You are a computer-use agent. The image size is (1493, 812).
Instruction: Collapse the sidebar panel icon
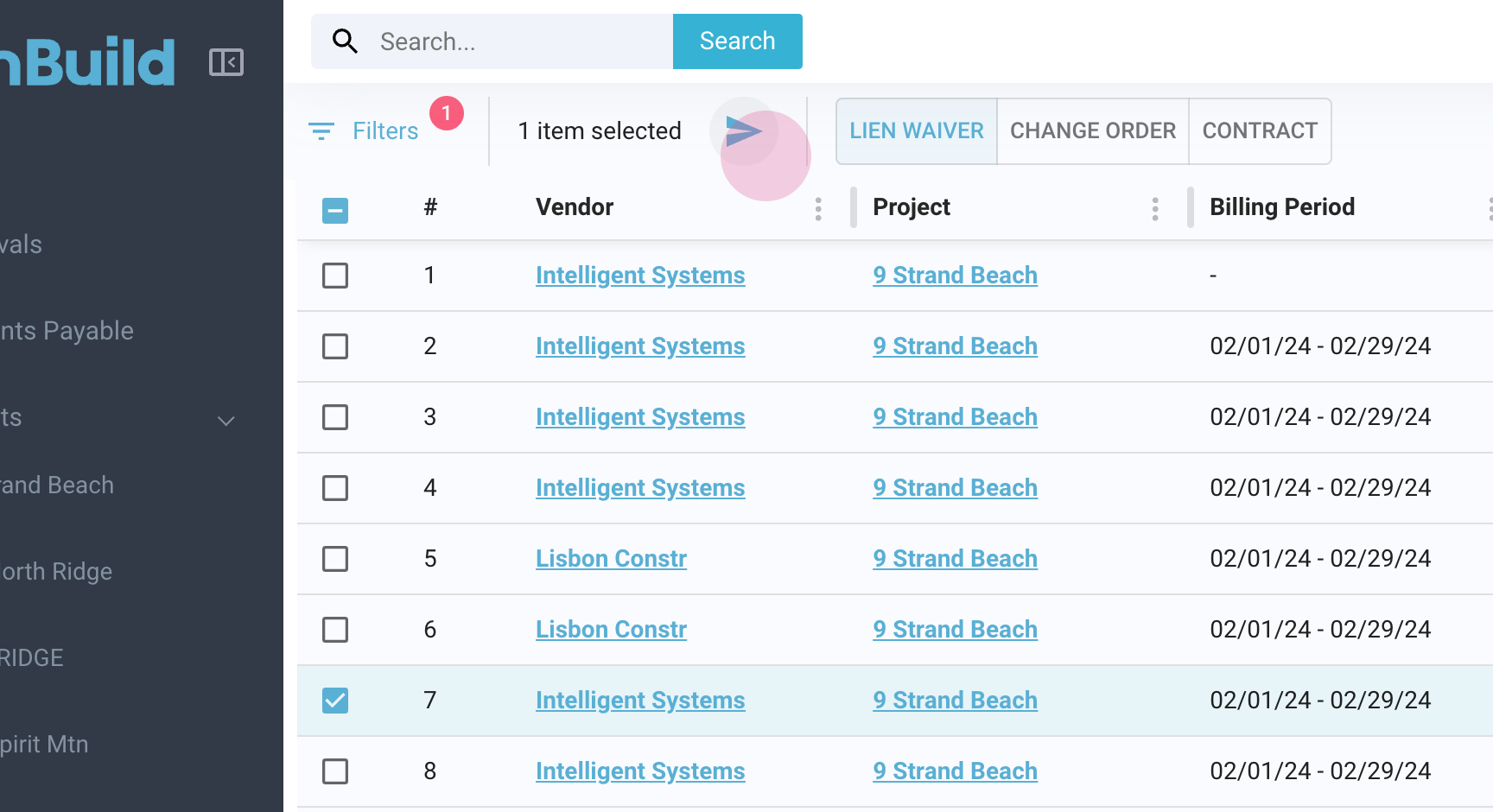[226, 62]
